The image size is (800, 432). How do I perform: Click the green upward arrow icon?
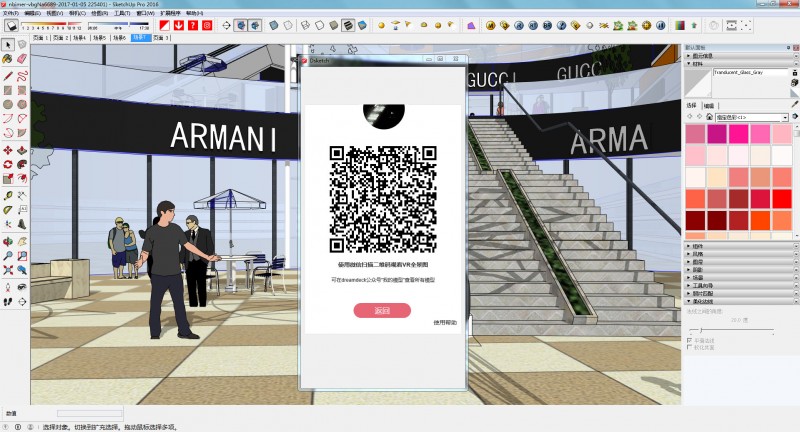(694, 25)
